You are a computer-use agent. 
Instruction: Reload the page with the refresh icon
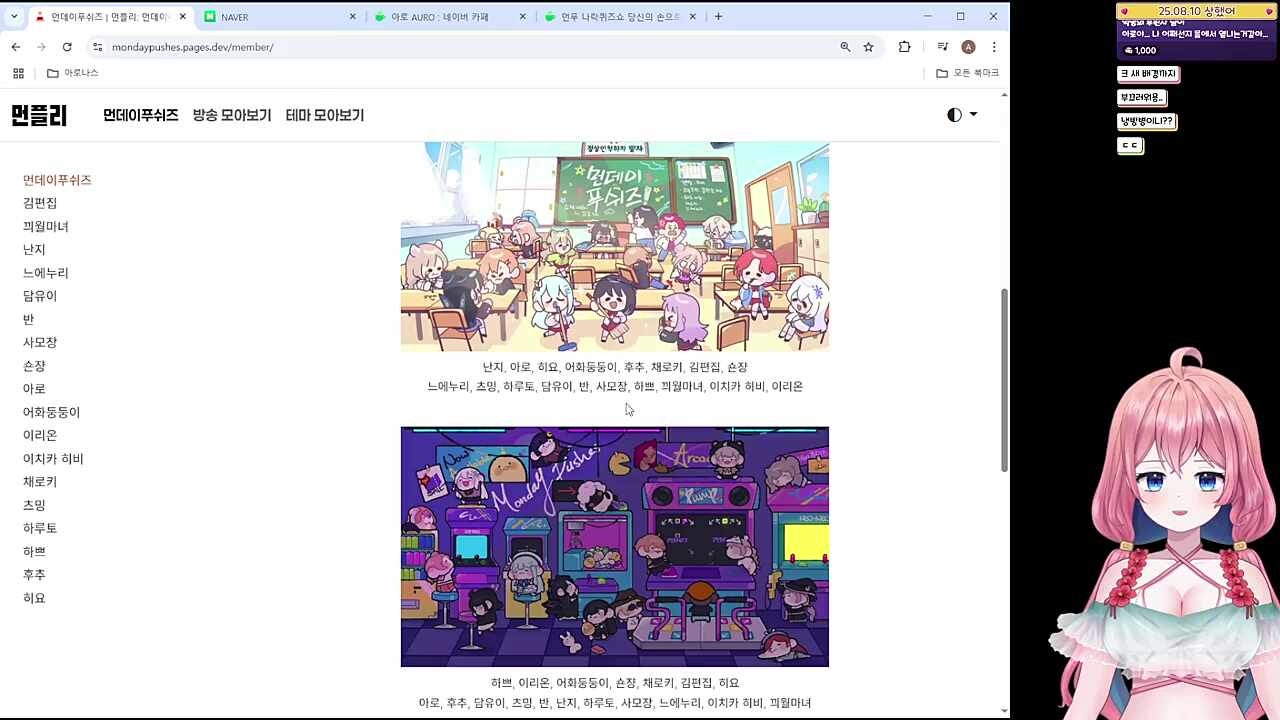(67, 47)
